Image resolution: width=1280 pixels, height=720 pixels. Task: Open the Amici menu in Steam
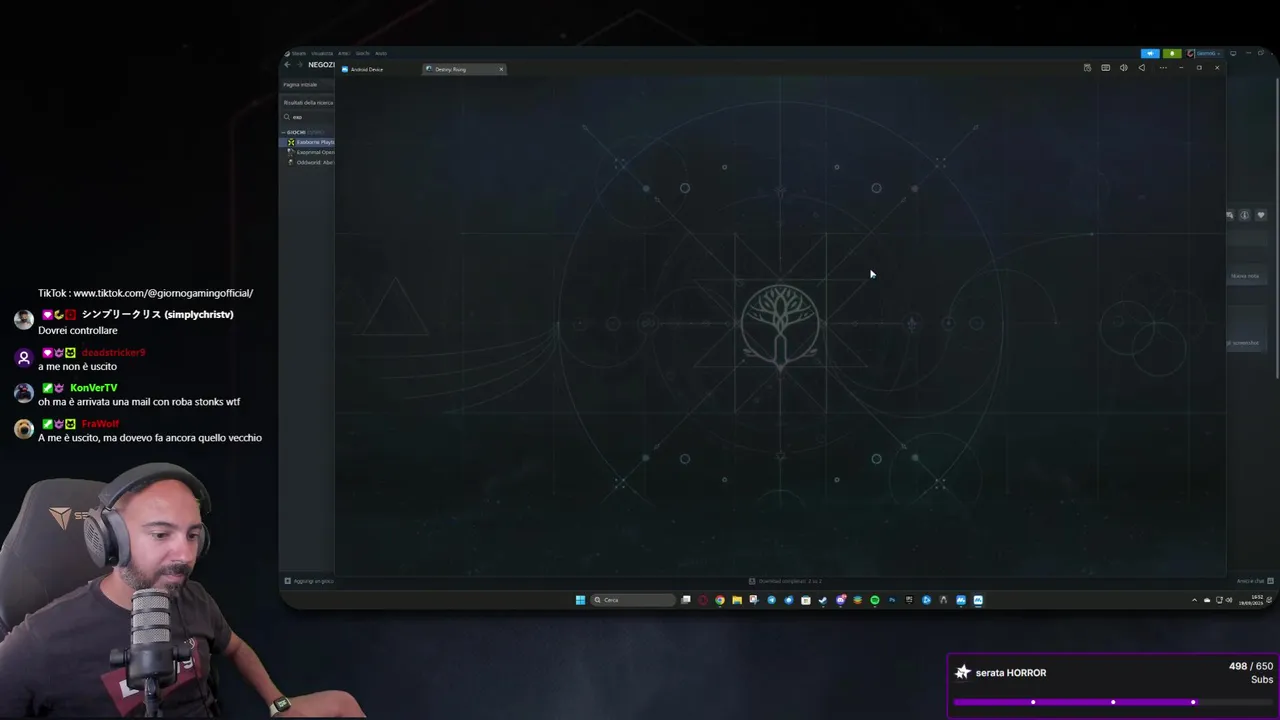[344, 53]
